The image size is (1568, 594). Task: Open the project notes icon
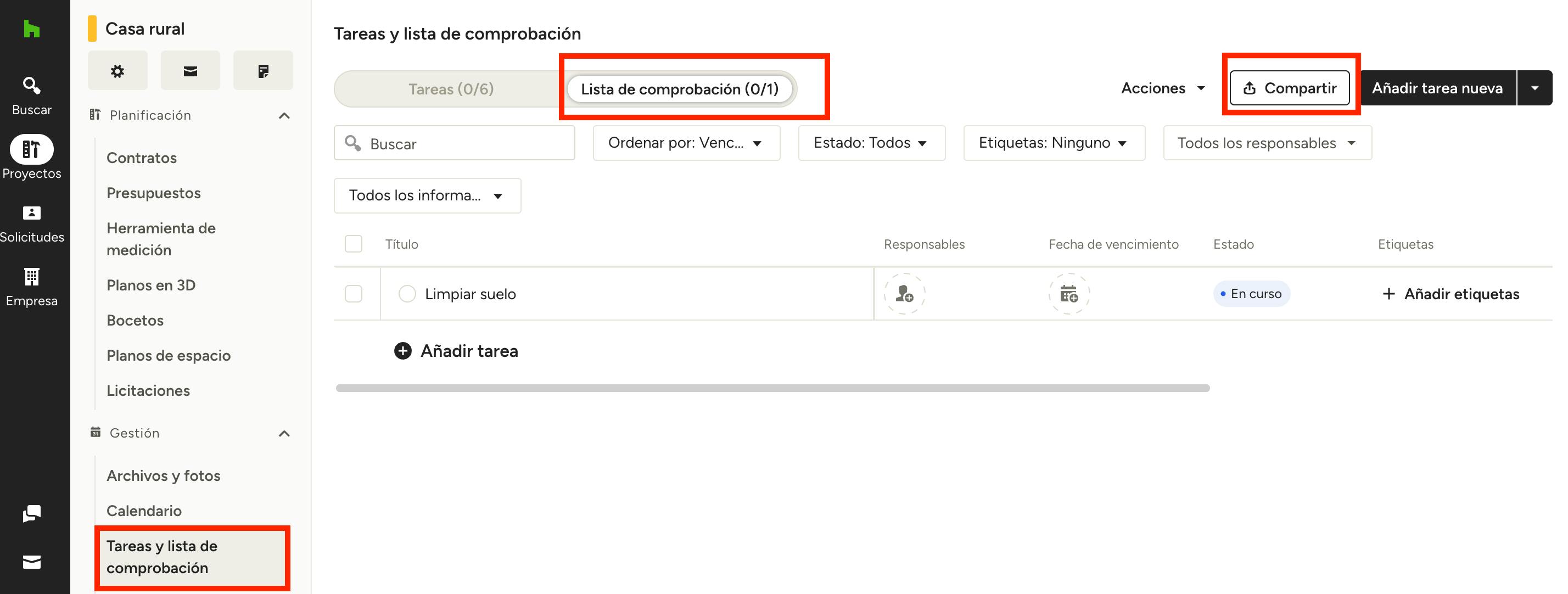(x=263, y=71)
